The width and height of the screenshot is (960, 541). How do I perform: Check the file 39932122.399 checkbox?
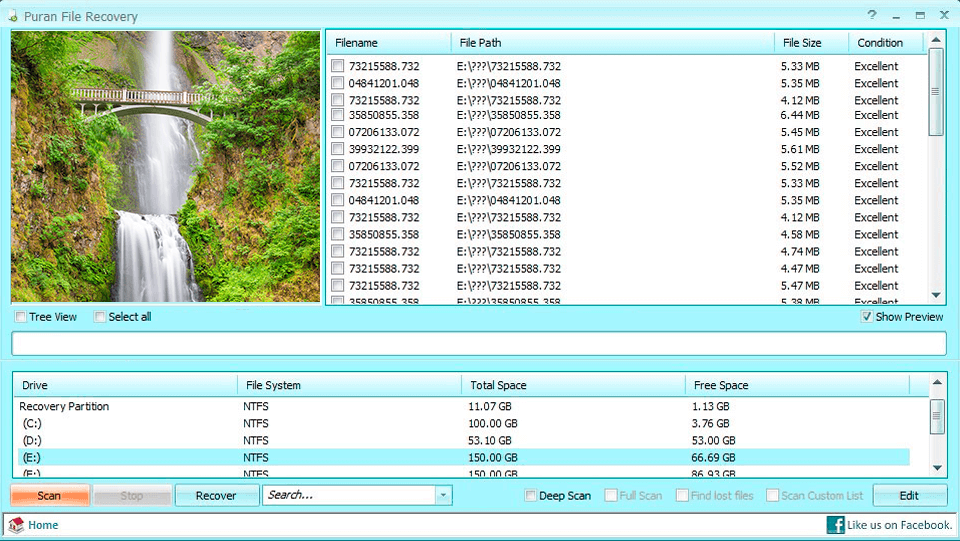tap(338, 149)
